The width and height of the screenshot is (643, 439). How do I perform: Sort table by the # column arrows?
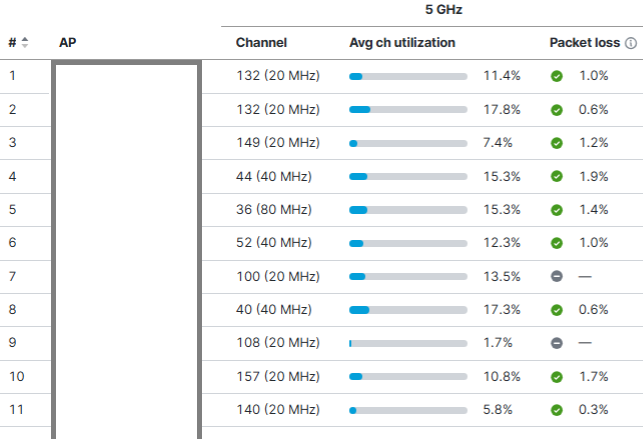tap(25, 43)
